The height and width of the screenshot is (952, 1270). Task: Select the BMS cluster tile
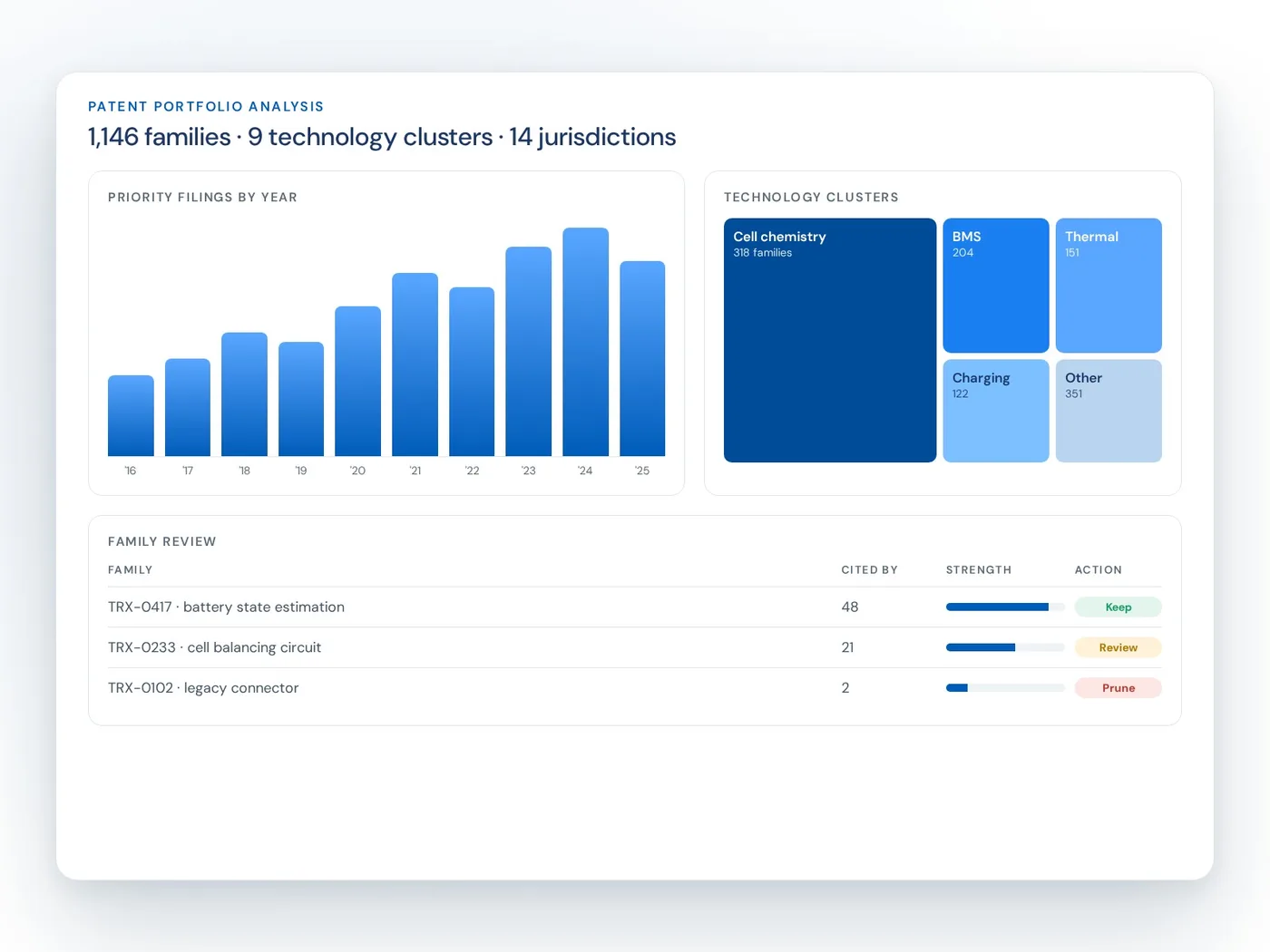(x=996, y=286)
